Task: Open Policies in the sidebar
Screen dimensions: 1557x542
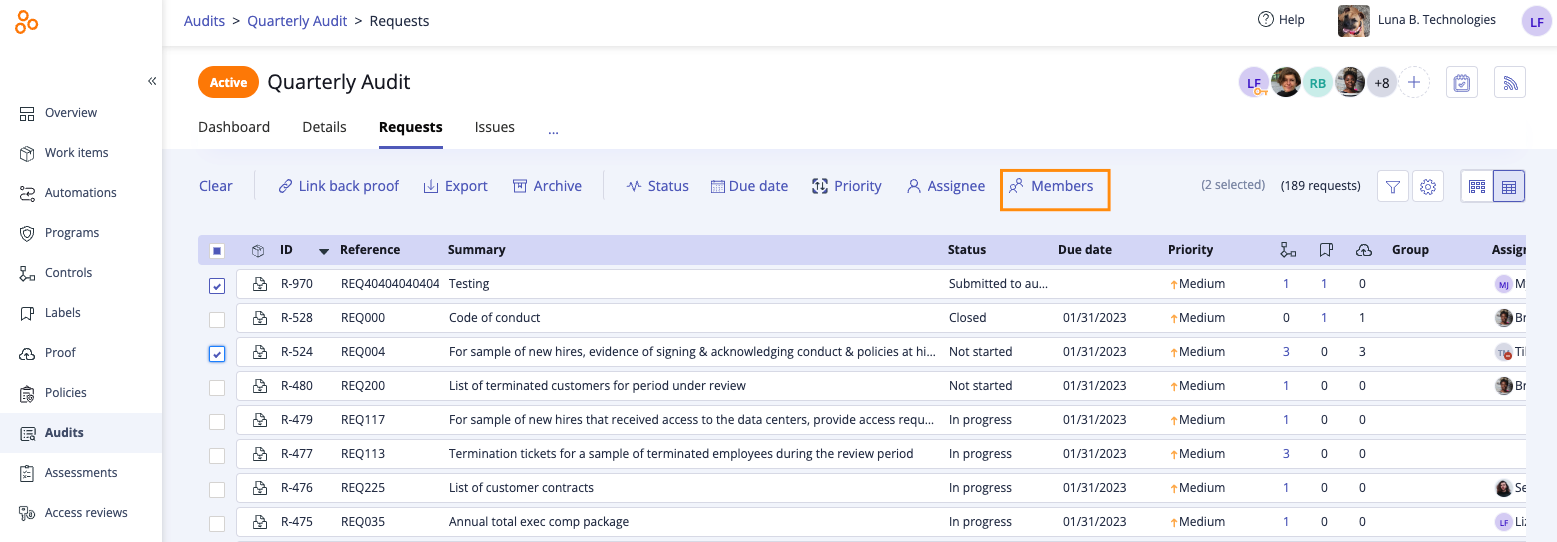Action: 65,393
